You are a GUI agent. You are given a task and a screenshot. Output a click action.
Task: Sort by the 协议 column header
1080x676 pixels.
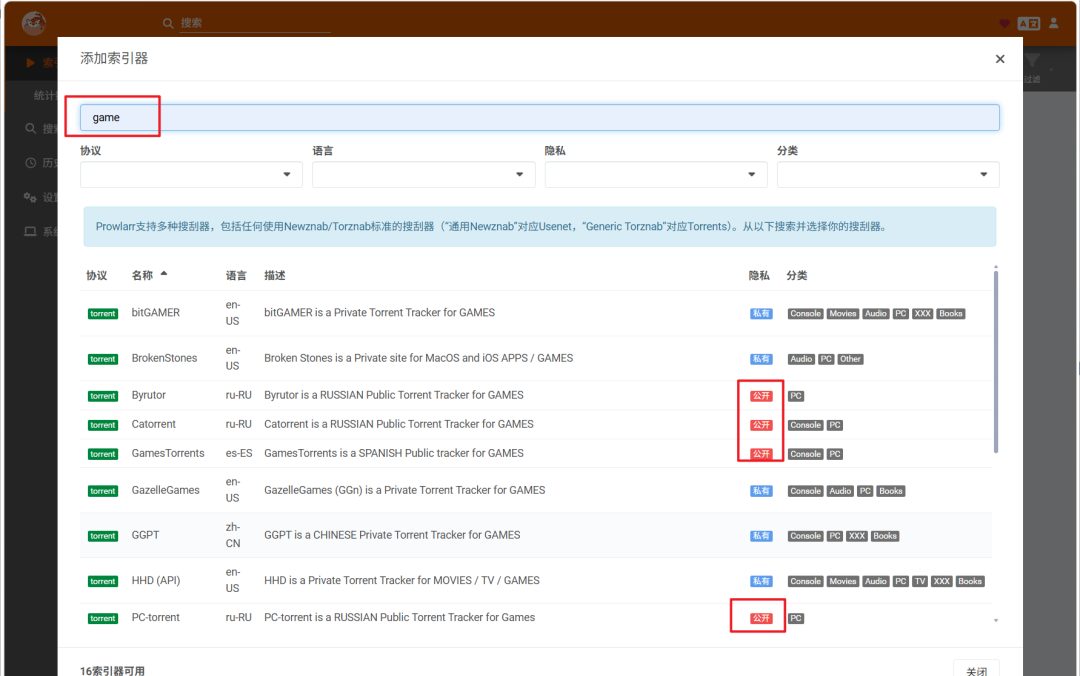(96, 275)
